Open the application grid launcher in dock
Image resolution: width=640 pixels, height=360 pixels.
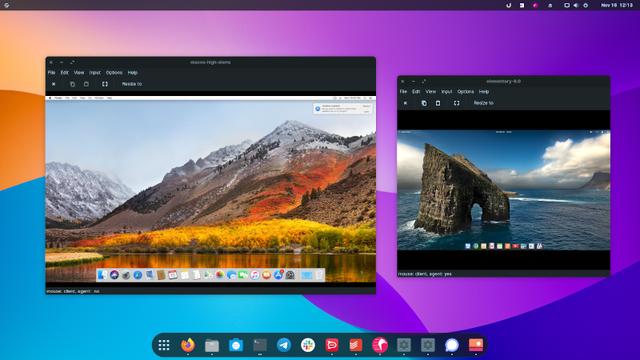tap(164, 345)
